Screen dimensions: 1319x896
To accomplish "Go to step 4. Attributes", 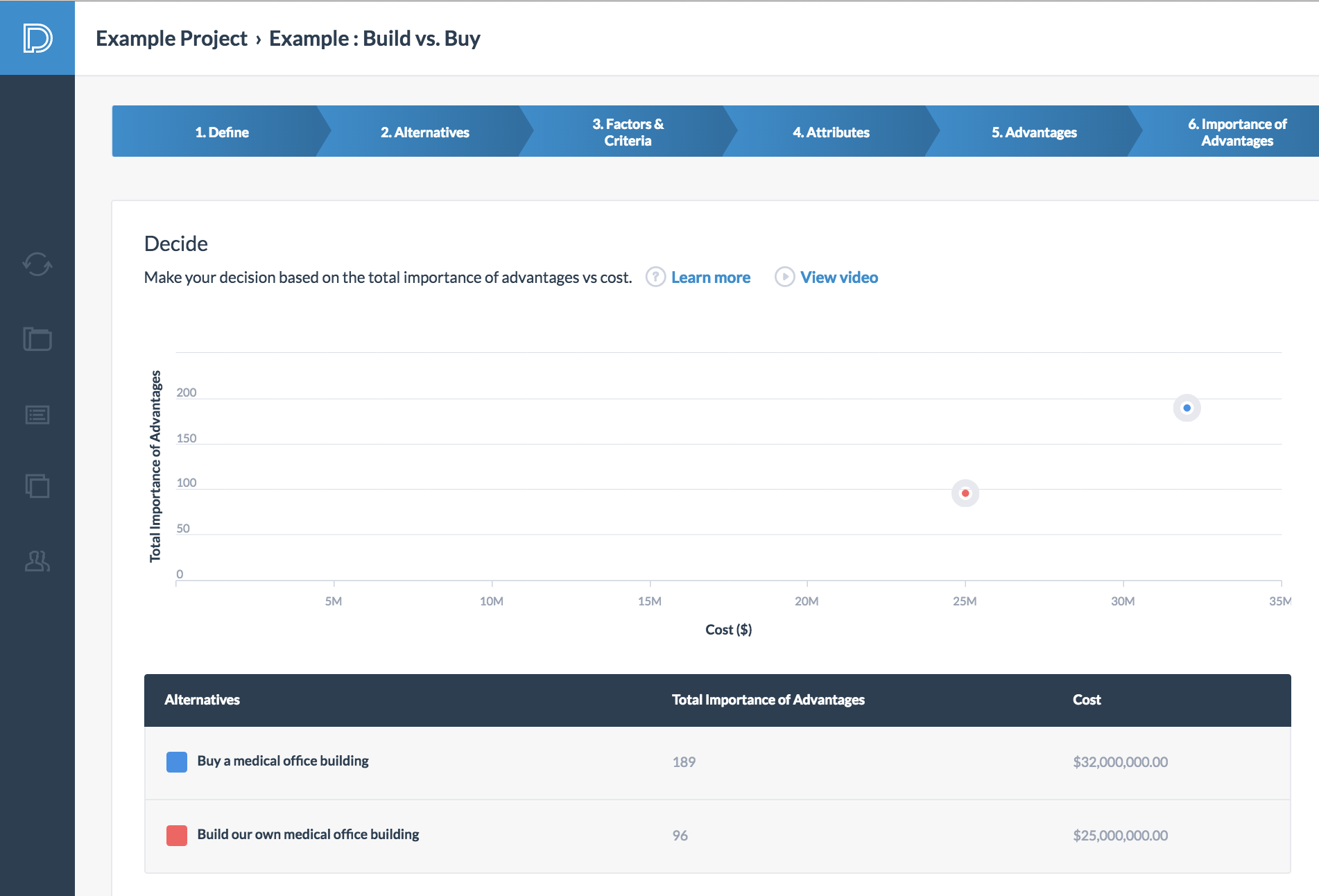I will [x=831, y=132].
